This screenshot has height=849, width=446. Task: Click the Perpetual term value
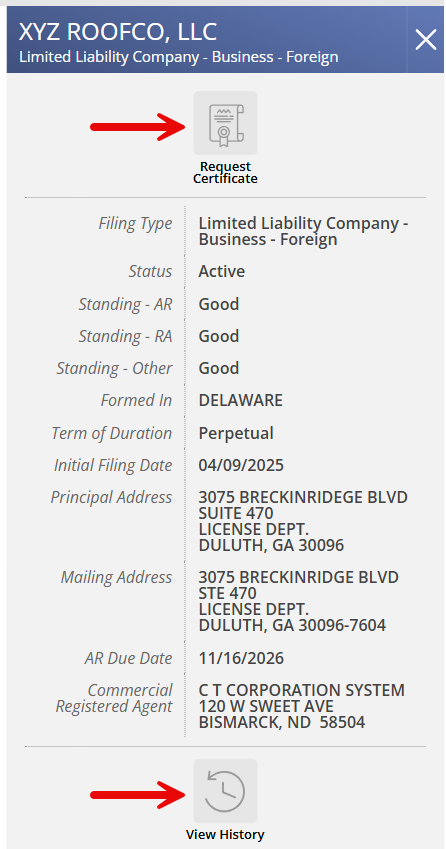(x=236, y=434)
